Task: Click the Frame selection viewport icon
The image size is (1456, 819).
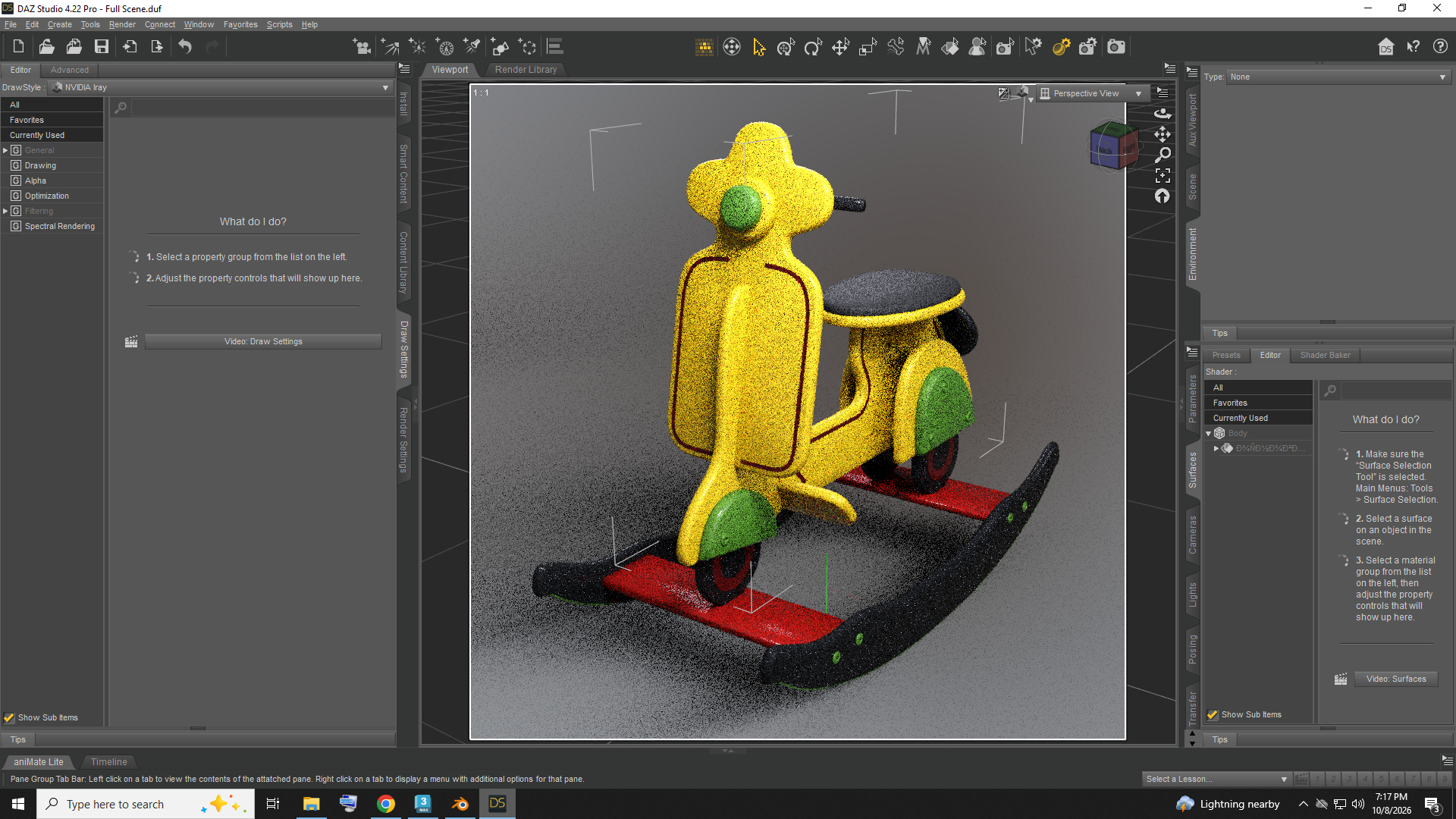Action: click(x=1163, y=175)
